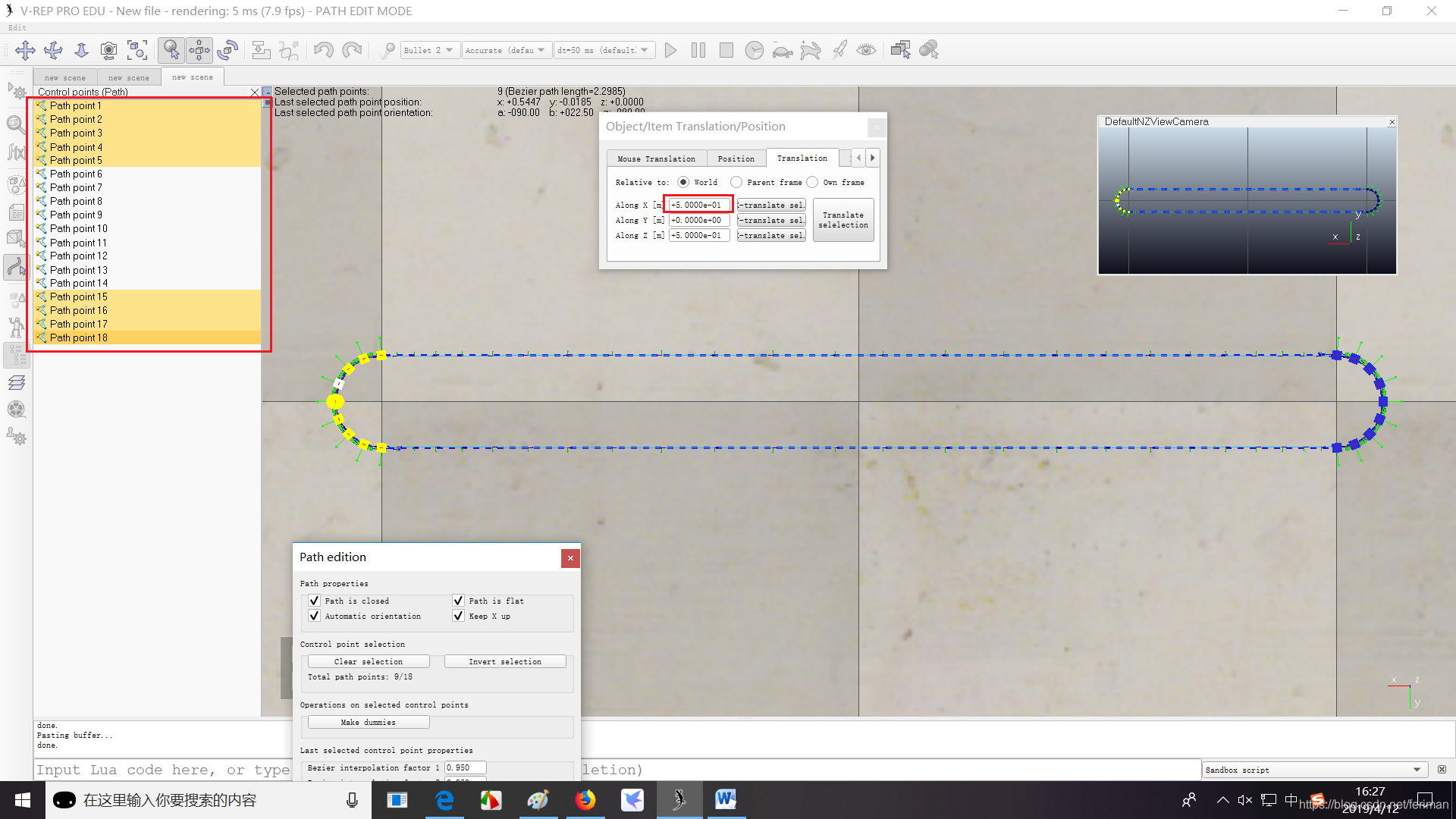Uncheck the Path is closed checkbox

(314, 601)
